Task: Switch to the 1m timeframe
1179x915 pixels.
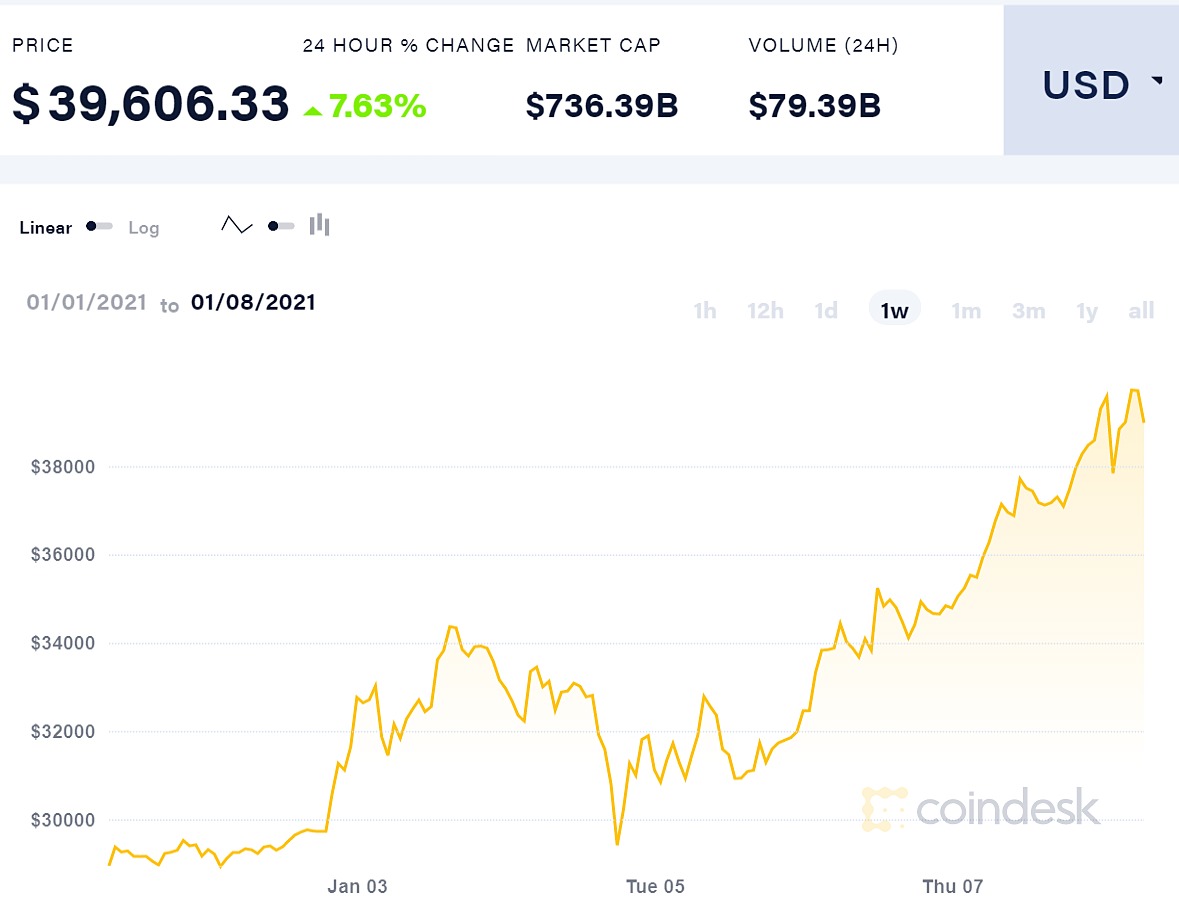Action: click(966, 310)
